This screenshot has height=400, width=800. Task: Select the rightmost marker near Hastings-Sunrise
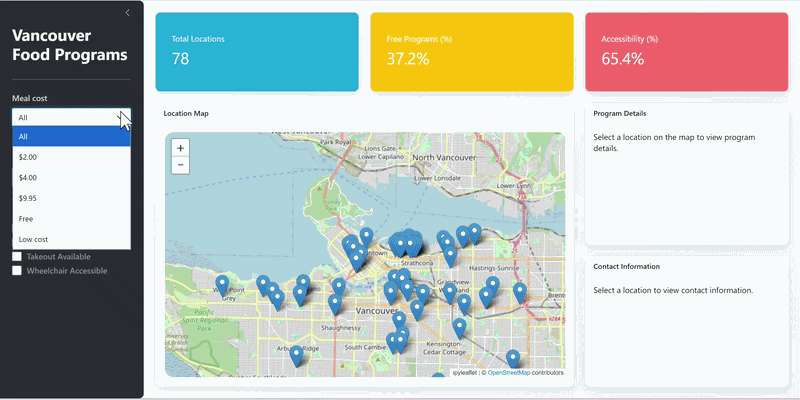click(519, 292)
